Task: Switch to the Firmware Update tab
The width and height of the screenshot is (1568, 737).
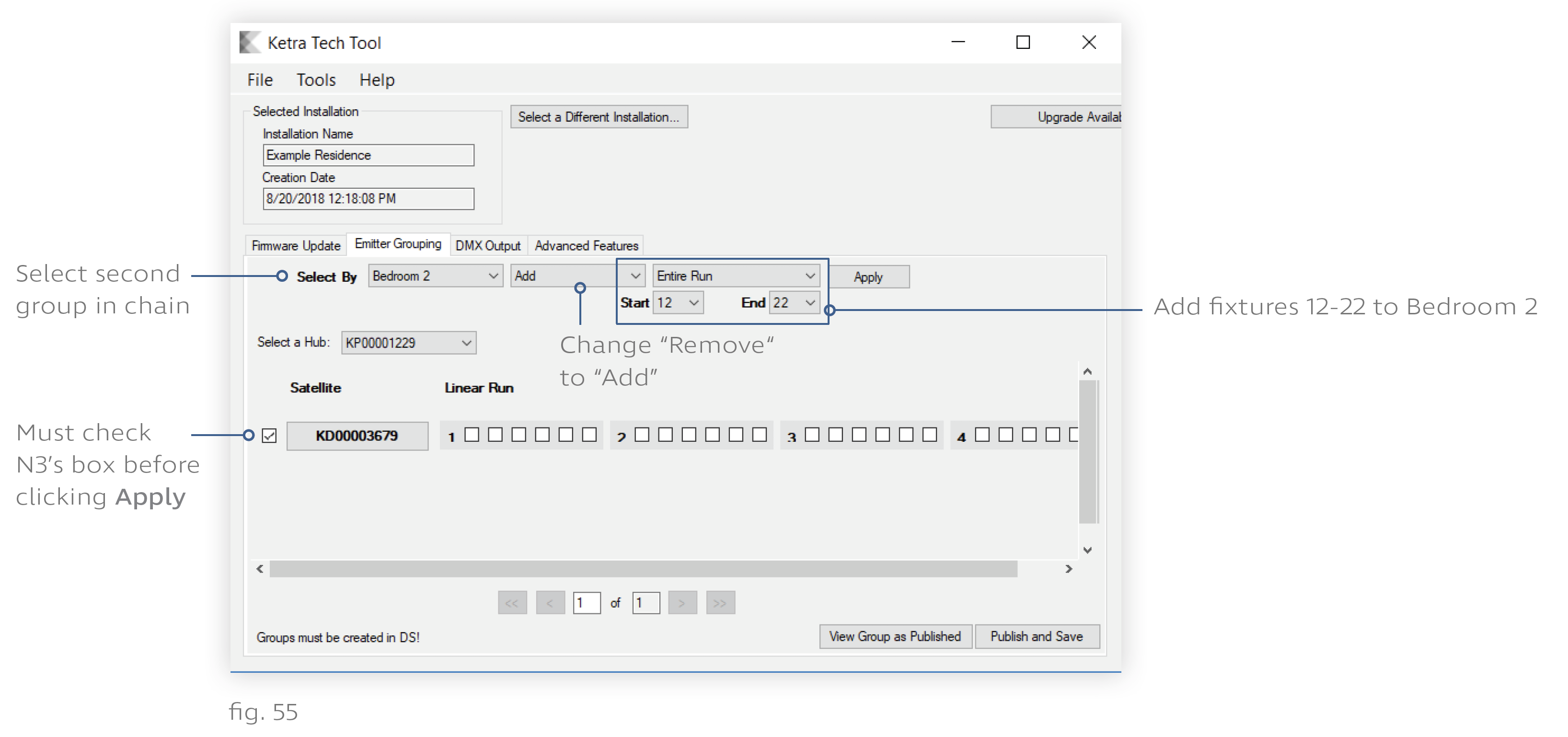Action: 296,245
